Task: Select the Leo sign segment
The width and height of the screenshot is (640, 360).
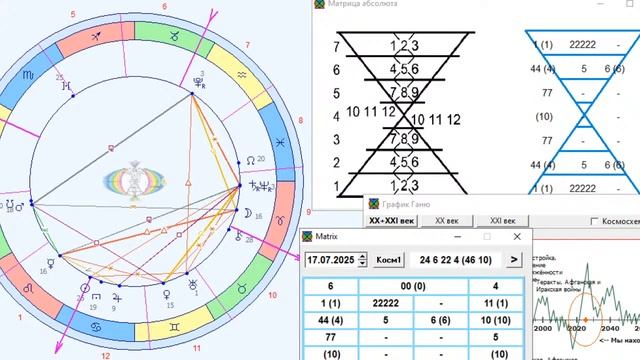Action: (x=29, y=289)
